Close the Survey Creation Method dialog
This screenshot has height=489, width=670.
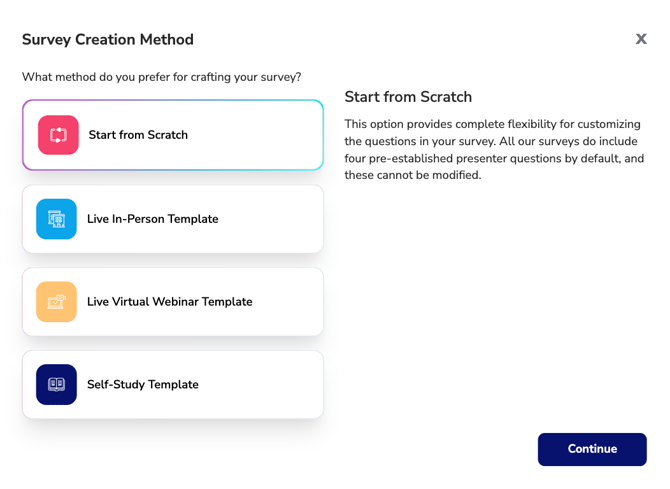[x=641, y=39]
